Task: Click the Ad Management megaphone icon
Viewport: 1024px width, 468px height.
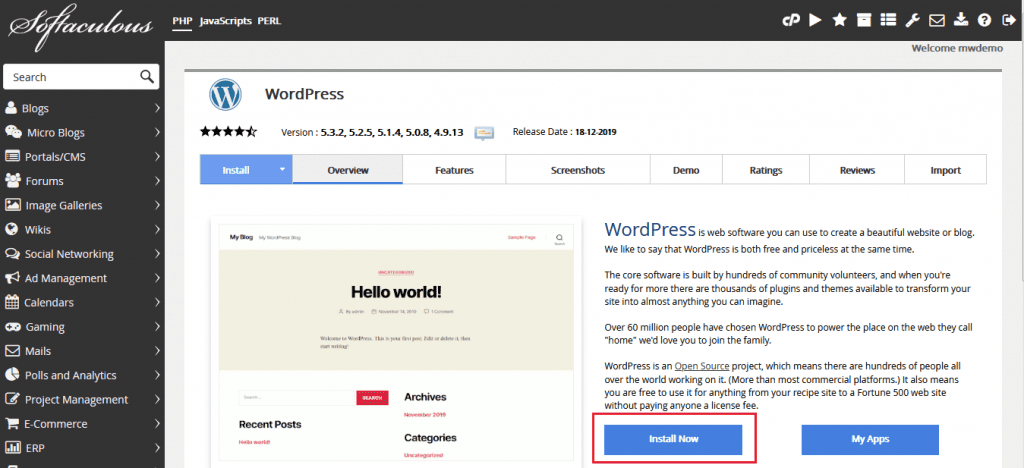Action: pos(12,278)
